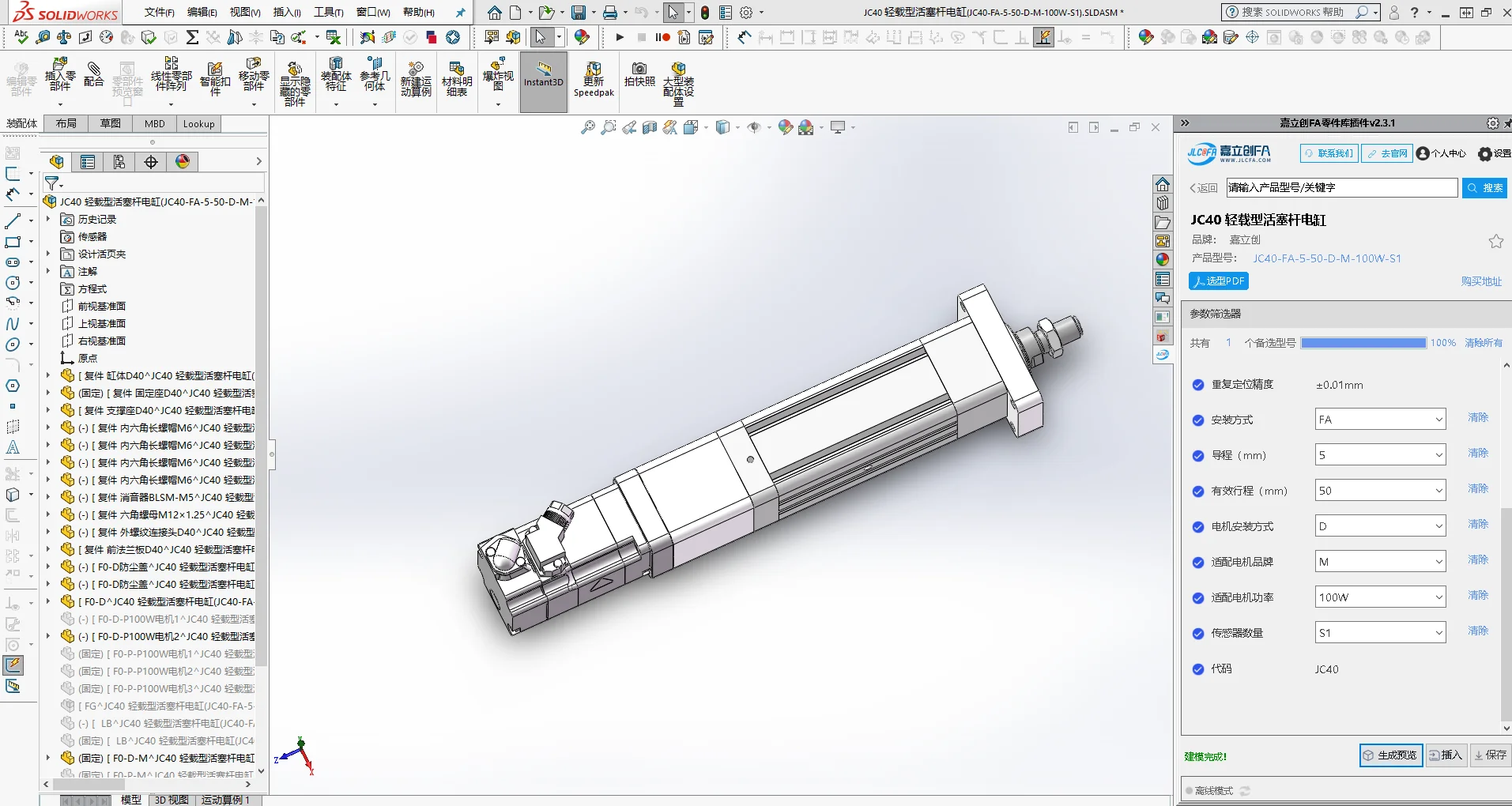This screenshot has width=1512, height=806.
Task: Click Show Hidden Components icon
Action: (295, 83)
